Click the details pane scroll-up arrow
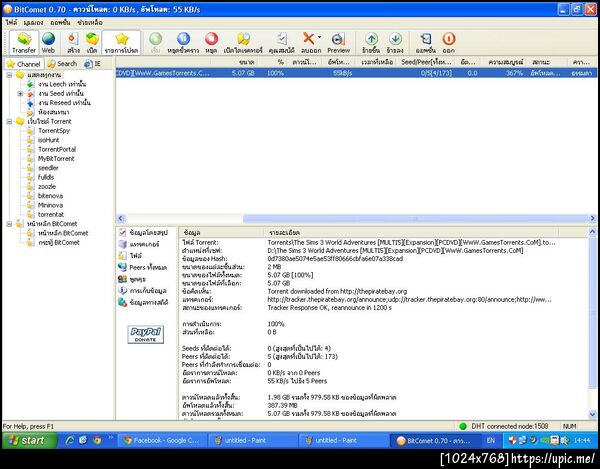The image size is (600, 469). (592, 231)
